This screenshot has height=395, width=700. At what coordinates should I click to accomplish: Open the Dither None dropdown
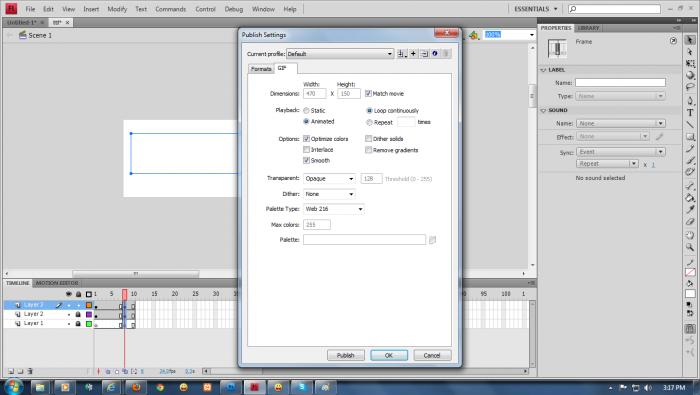[329, 194]
